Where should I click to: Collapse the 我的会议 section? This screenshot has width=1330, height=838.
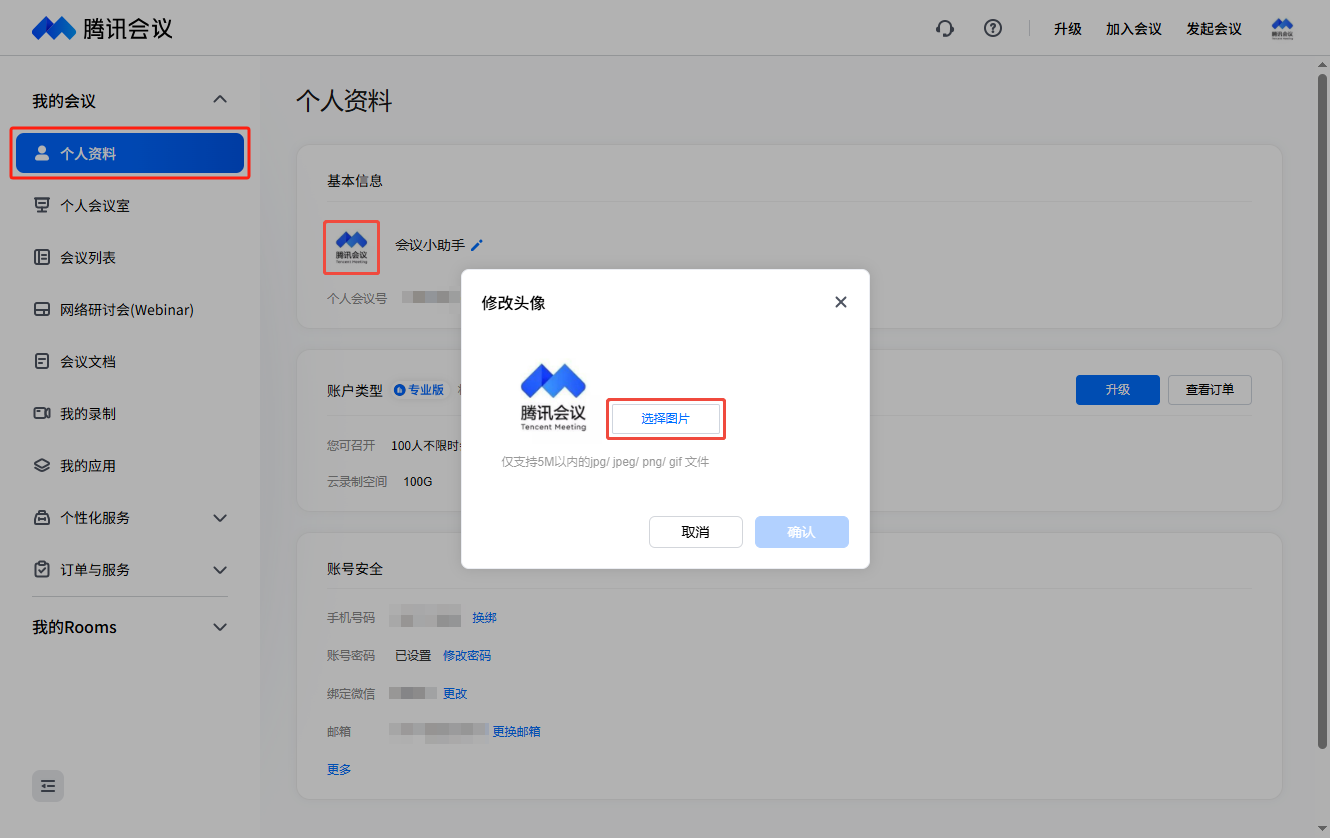coord(221,100)
